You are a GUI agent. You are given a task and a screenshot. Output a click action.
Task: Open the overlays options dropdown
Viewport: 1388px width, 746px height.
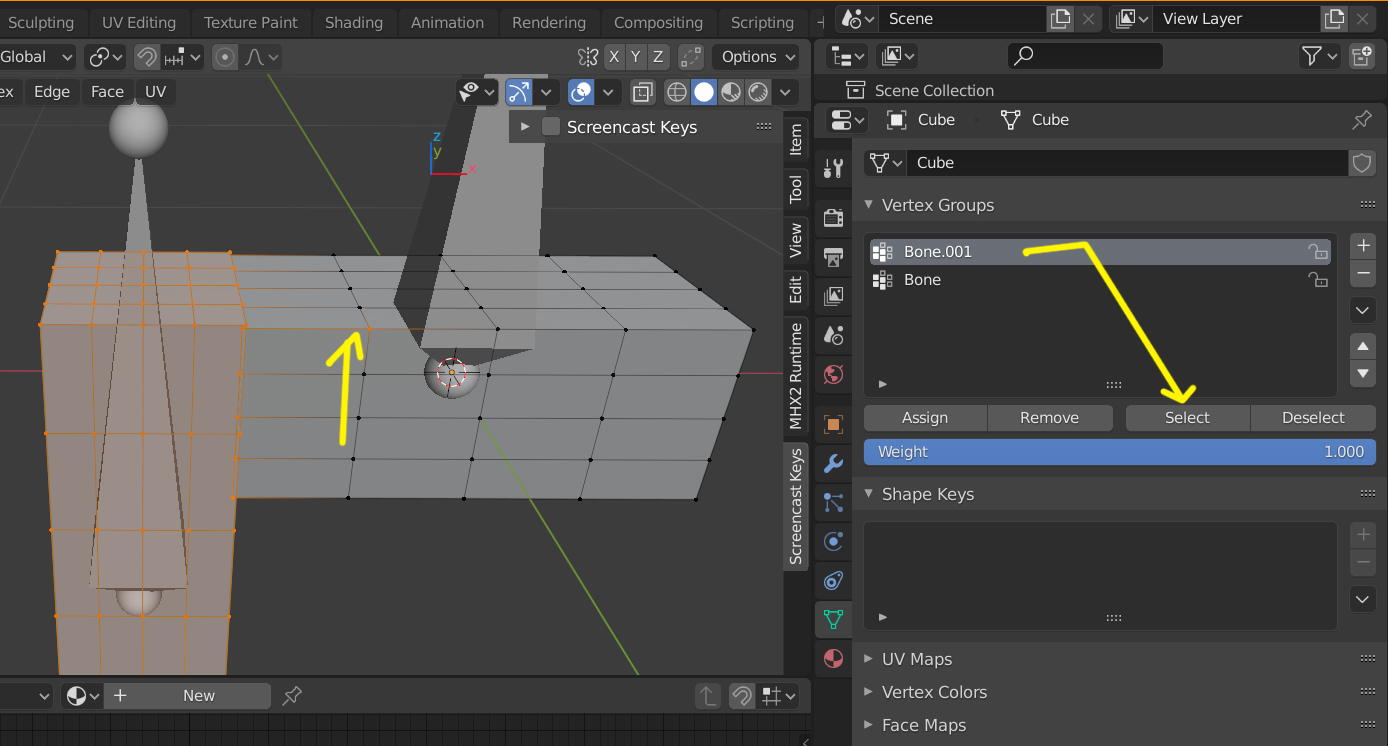pos(608,92)
